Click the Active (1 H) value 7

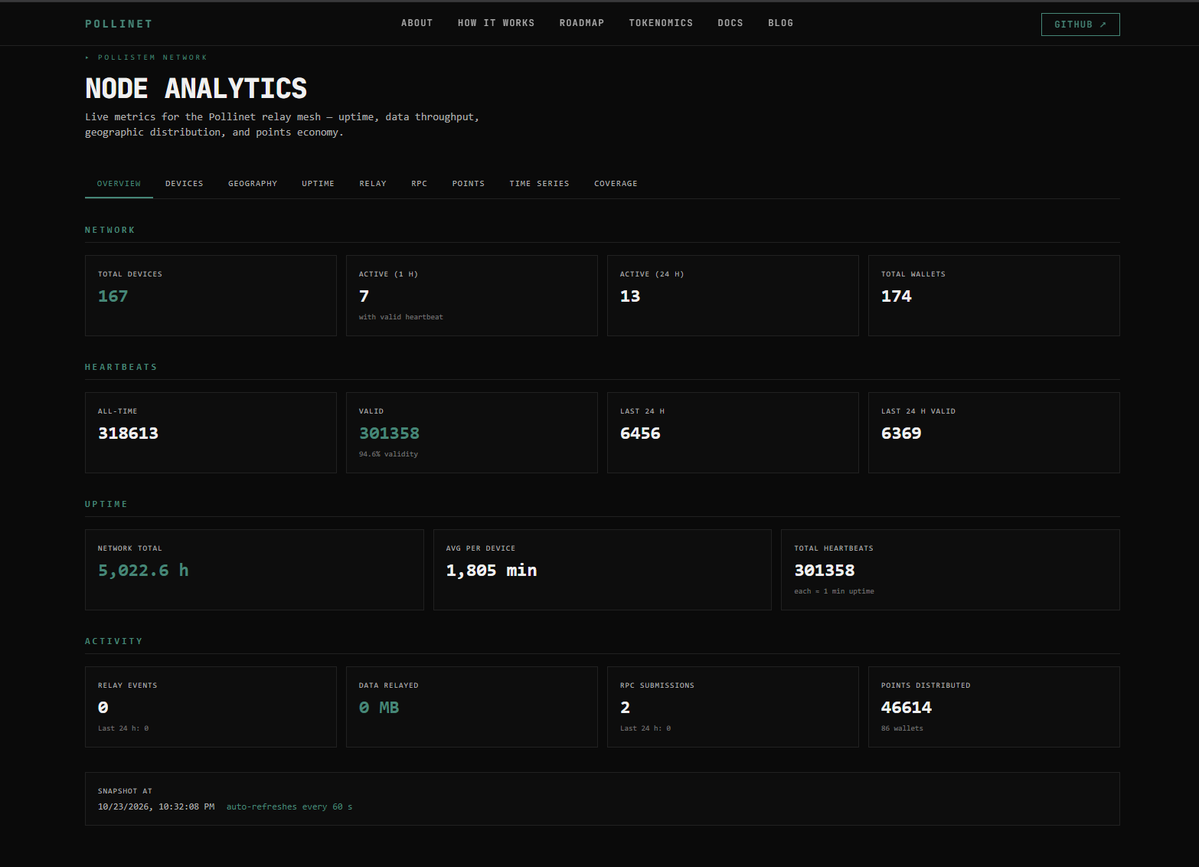tap(364, 297)
